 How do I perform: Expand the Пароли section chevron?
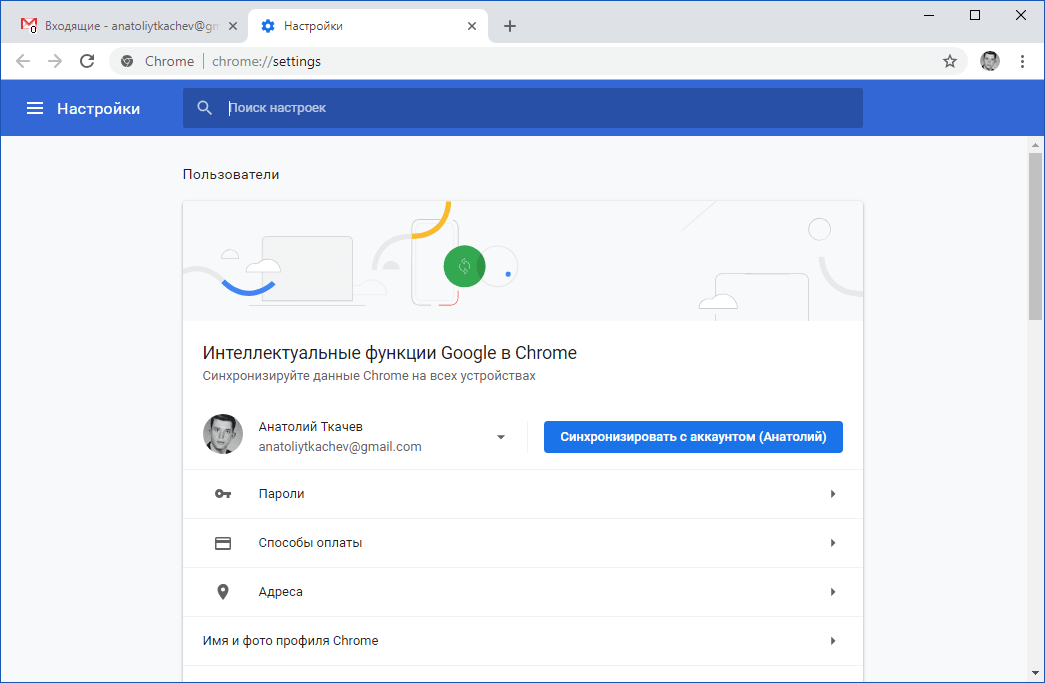click(833, 493)
